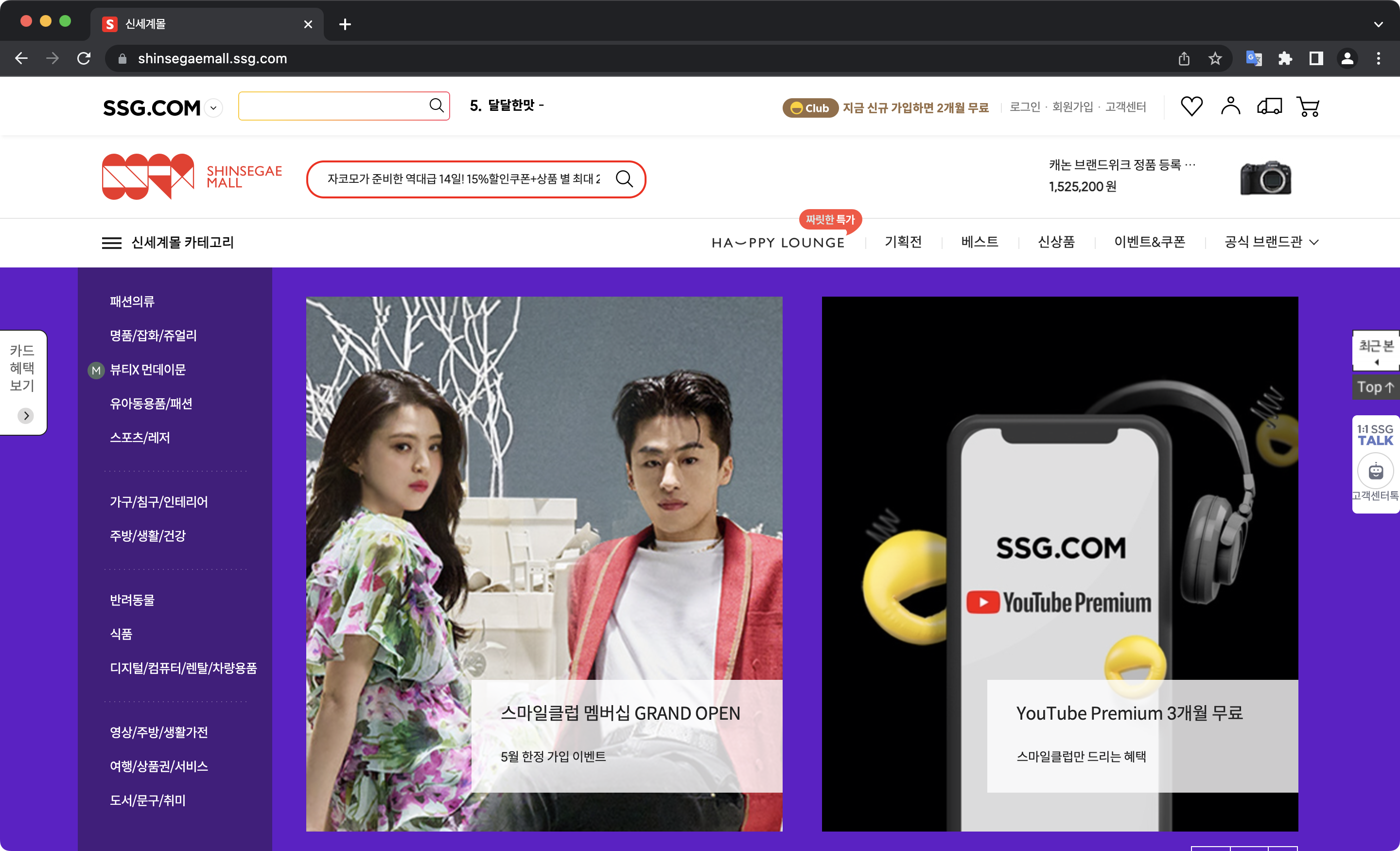The height and width of the screenshot is (851, 1400).
Task: Click the My SSG person icon
Action: click(x=1230, y=106)
